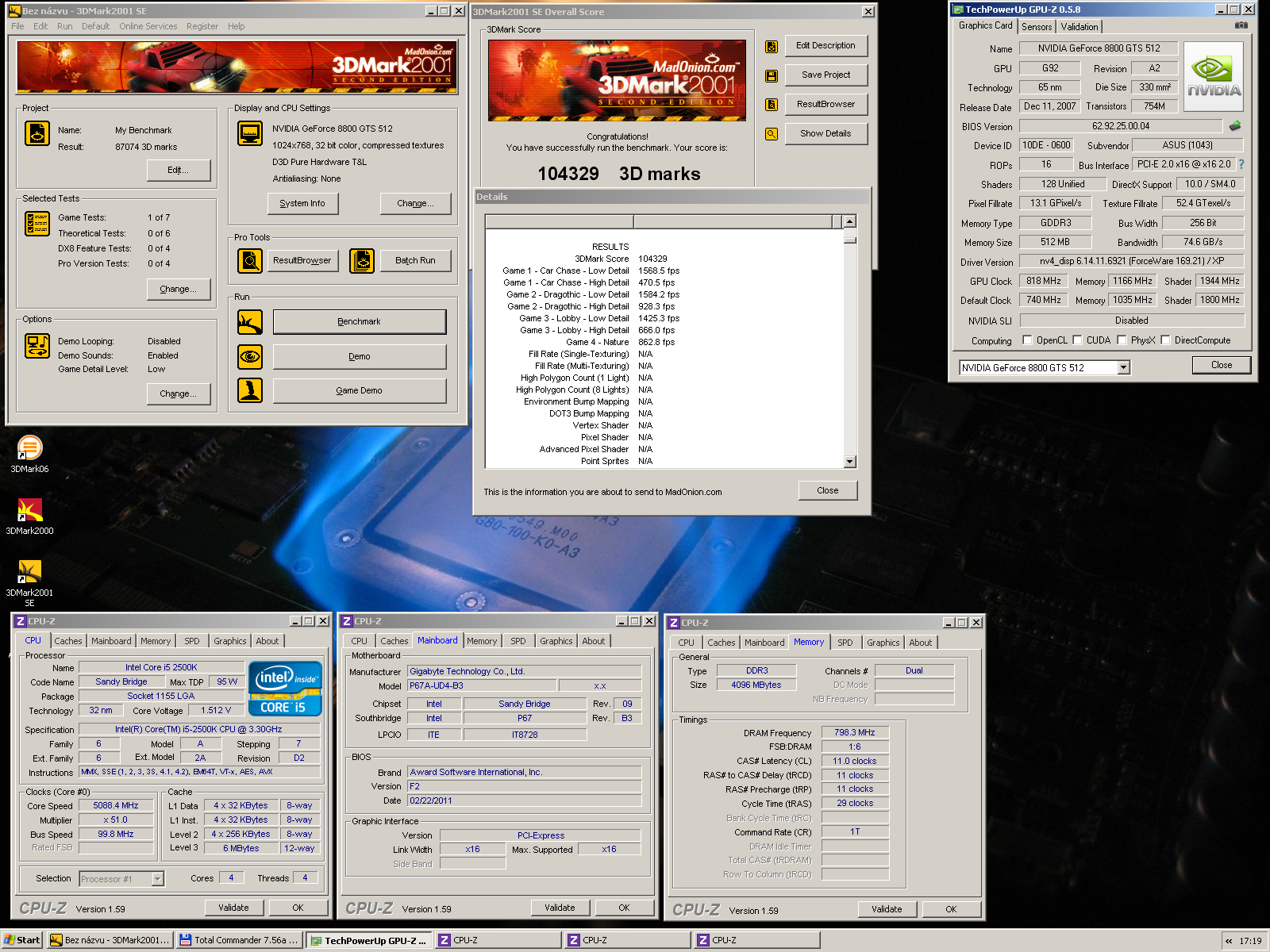Open the 3DMark06 desktop shortcut
1270x952 pixels.
pyautogui.click(x=29, y=455)
